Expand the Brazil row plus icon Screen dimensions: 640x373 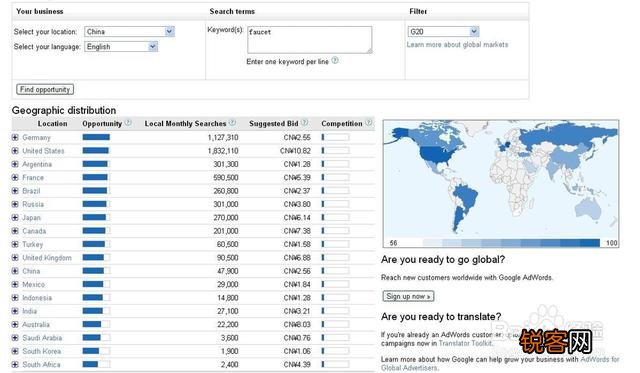[x=15, y=191]
